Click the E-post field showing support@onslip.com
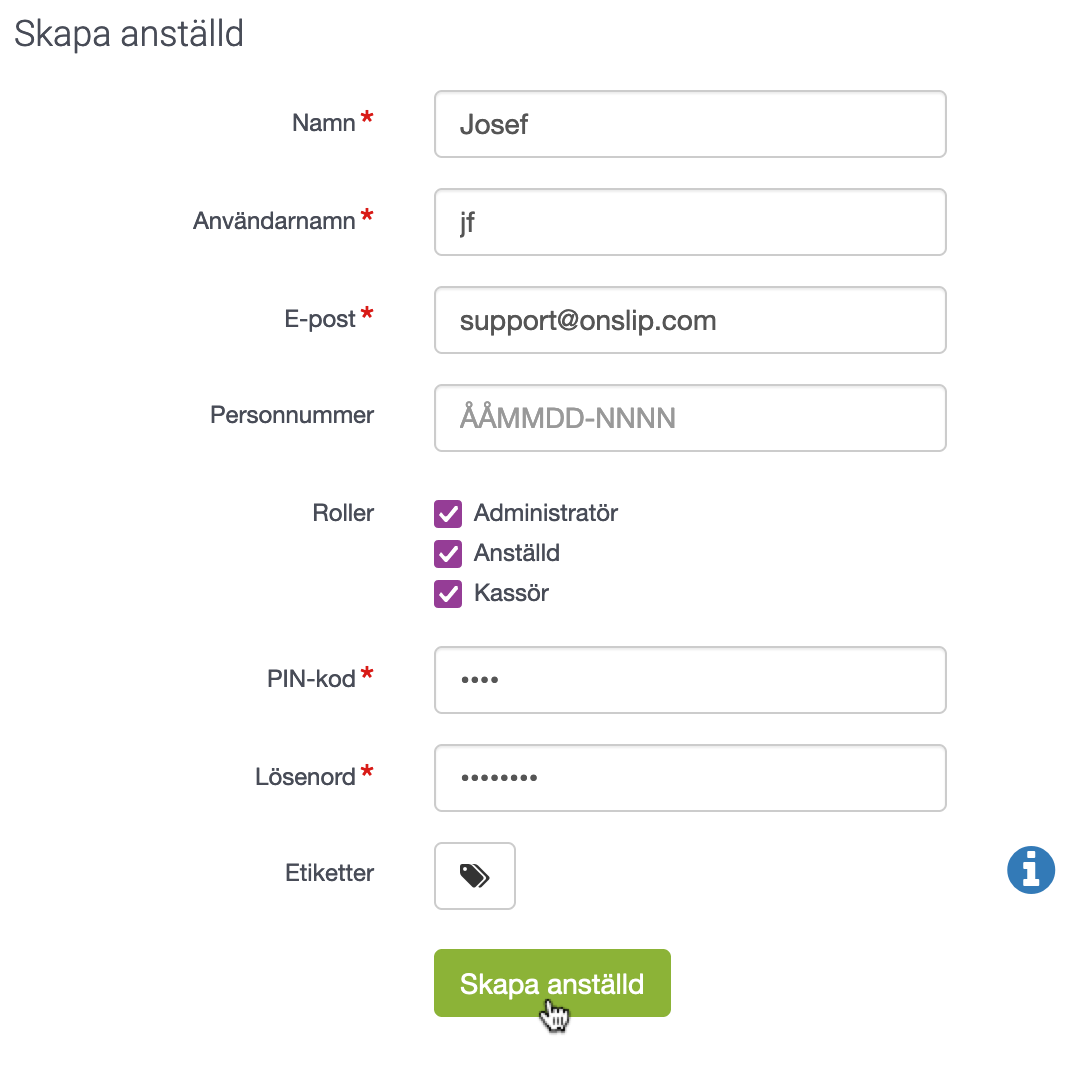1074x1066 pixels. click(x=690, y=320)
